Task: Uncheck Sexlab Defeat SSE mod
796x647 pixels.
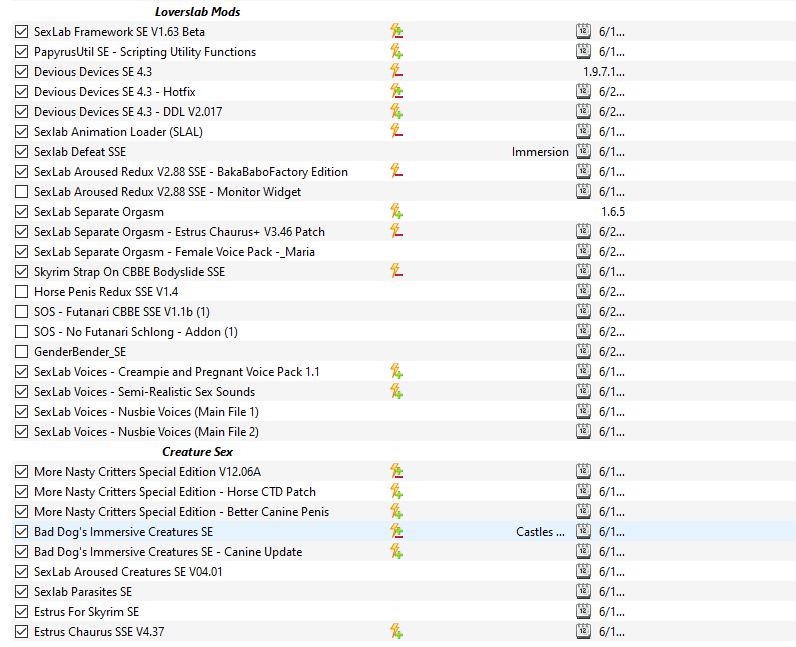Action: click(x=21, y=151)
